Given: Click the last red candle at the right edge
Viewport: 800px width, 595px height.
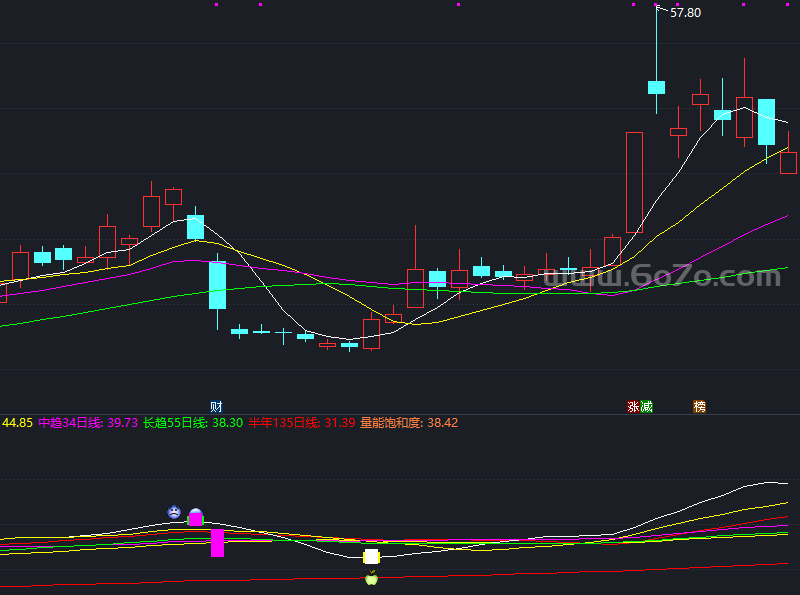Looking at the screenshot, I should 788,163.
